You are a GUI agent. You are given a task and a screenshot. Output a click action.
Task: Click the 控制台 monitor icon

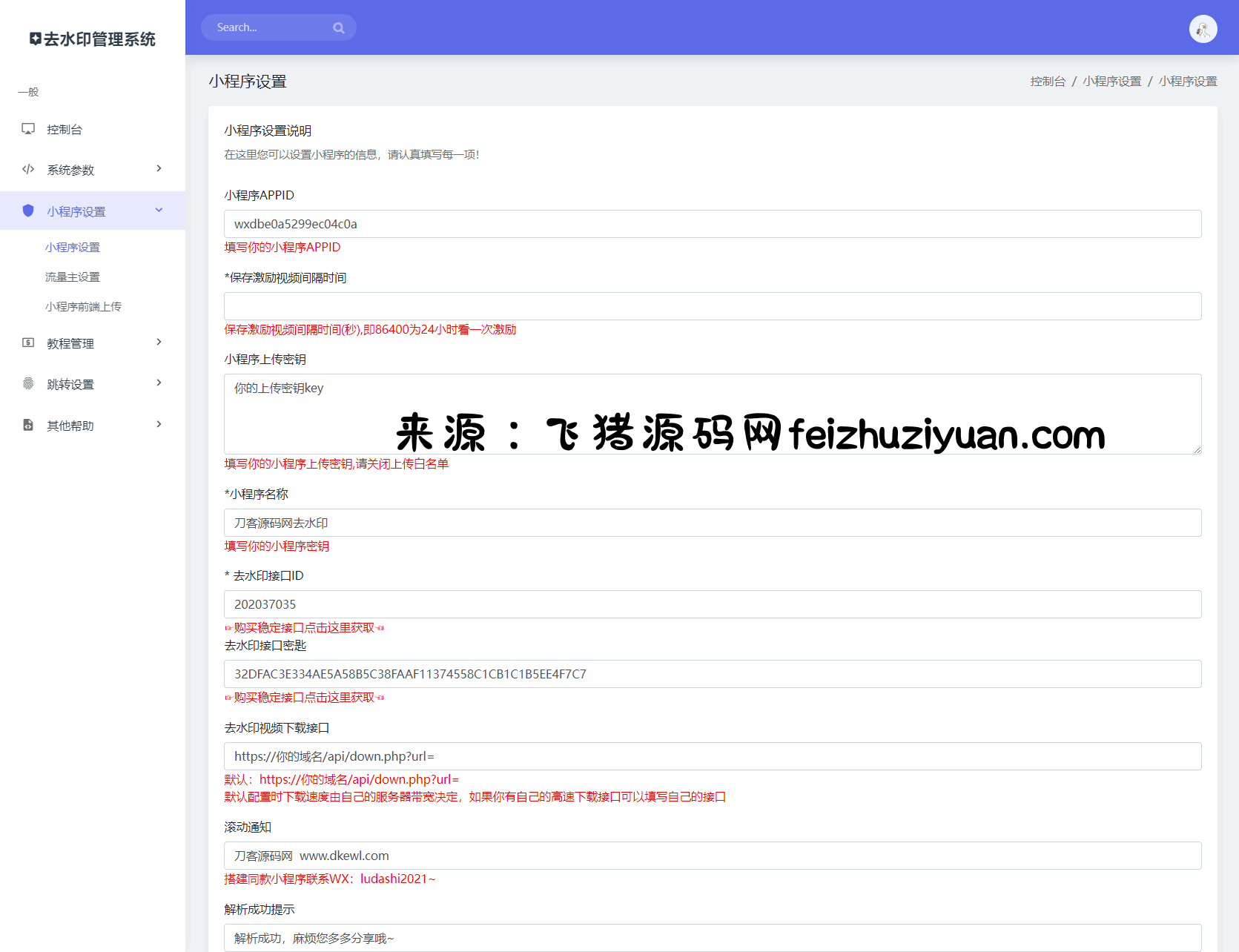pyautogui.click(x=28, y=129)
